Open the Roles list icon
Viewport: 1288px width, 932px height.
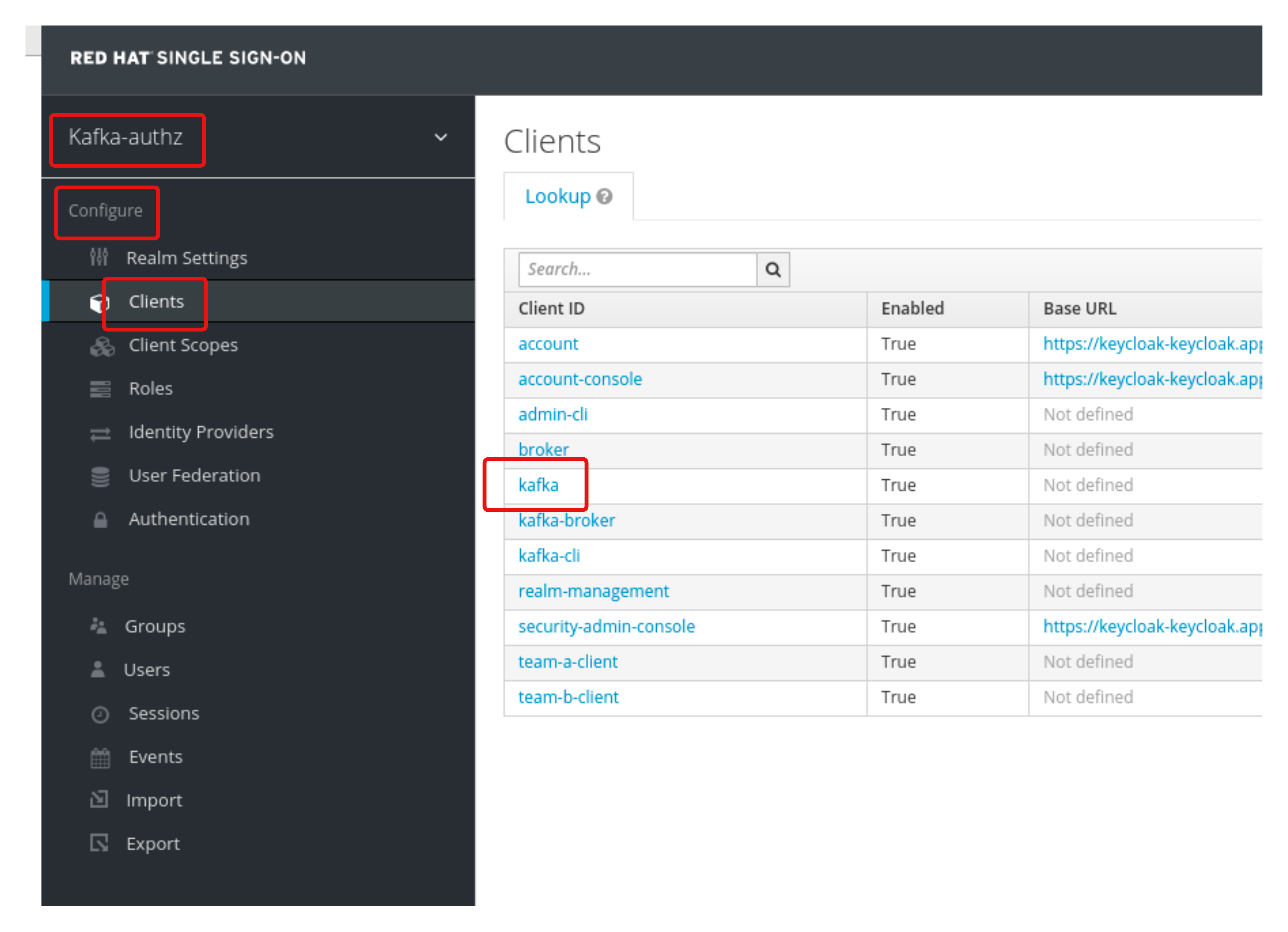point(100,389)
